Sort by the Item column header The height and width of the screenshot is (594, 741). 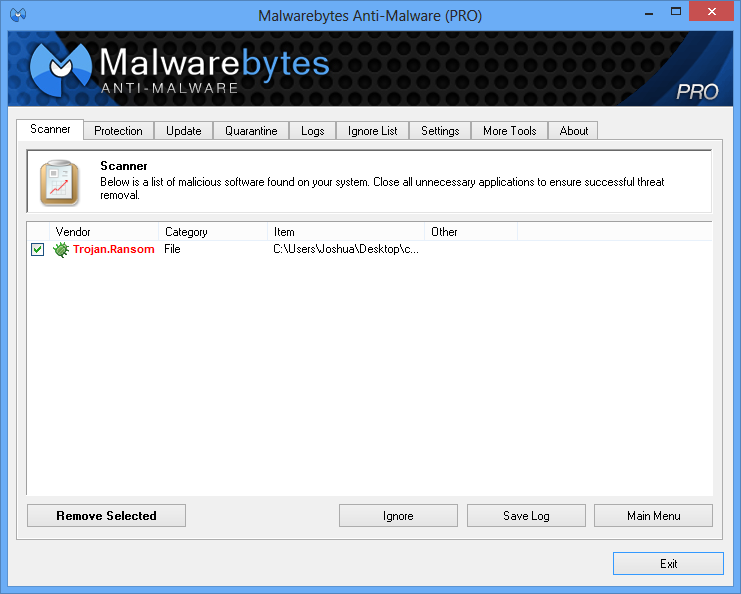click(346, 232)
